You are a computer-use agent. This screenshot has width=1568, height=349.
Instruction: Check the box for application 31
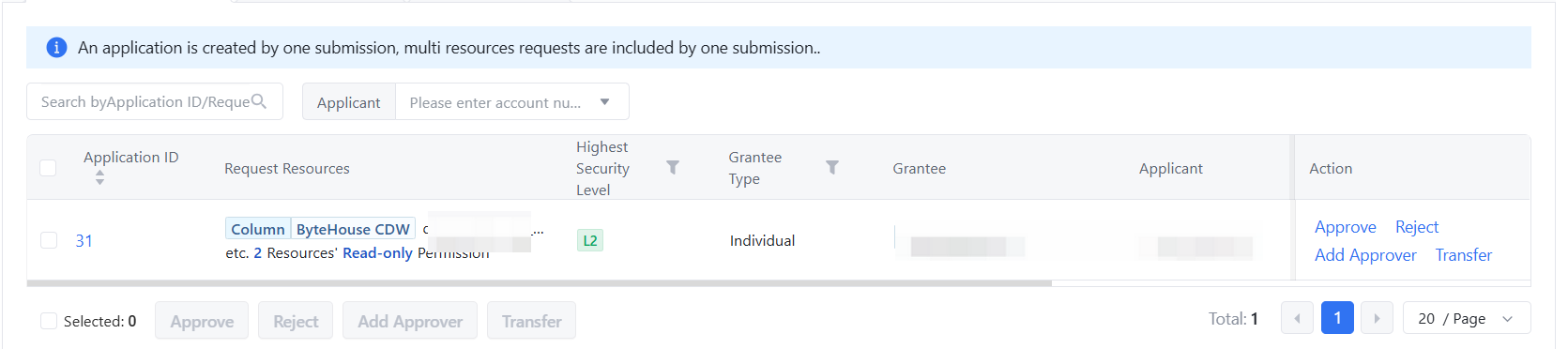click(x=49, y=240)
